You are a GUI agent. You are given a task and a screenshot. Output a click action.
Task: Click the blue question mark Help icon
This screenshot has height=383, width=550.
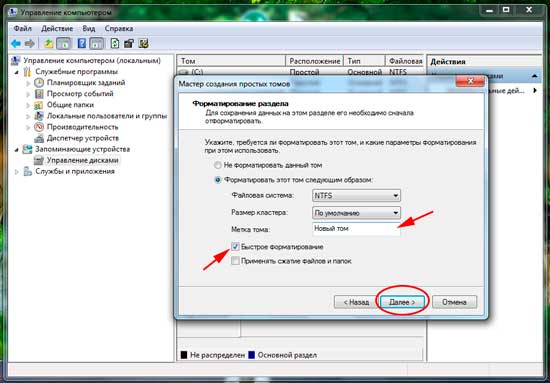[81, 43]
